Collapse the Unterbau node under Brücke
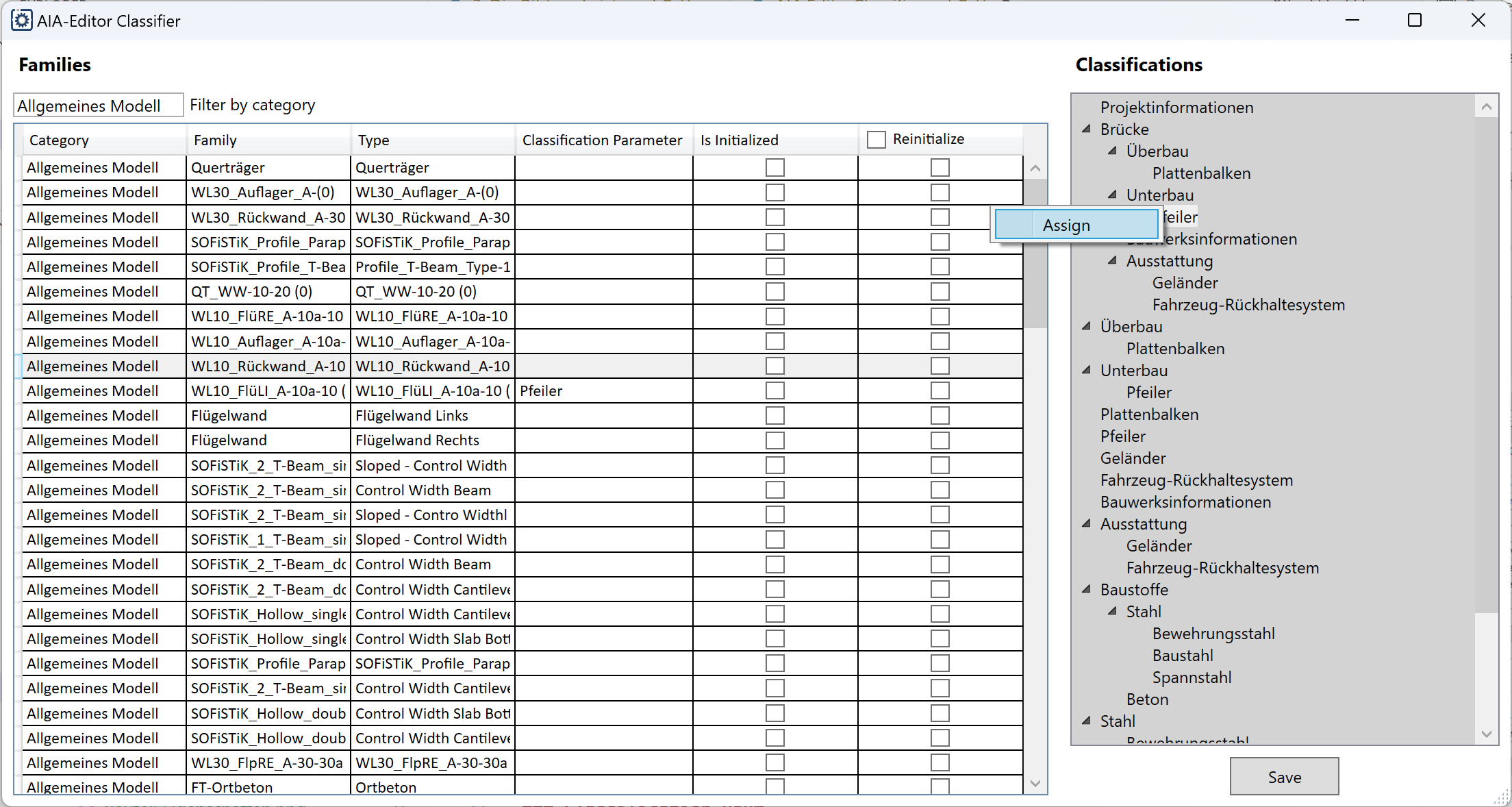Viewport: 1512px width, 807px height. (x=1112, y=195)
